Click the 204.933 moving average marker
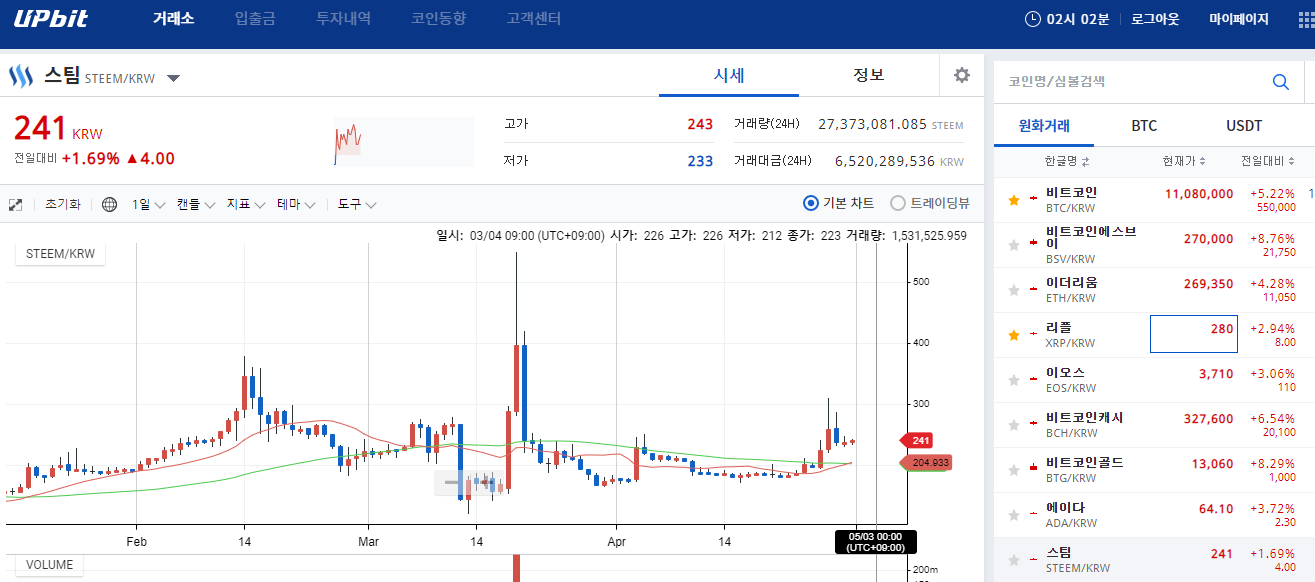The height and width of the screenshot is (582, 1315). (925, 462)
